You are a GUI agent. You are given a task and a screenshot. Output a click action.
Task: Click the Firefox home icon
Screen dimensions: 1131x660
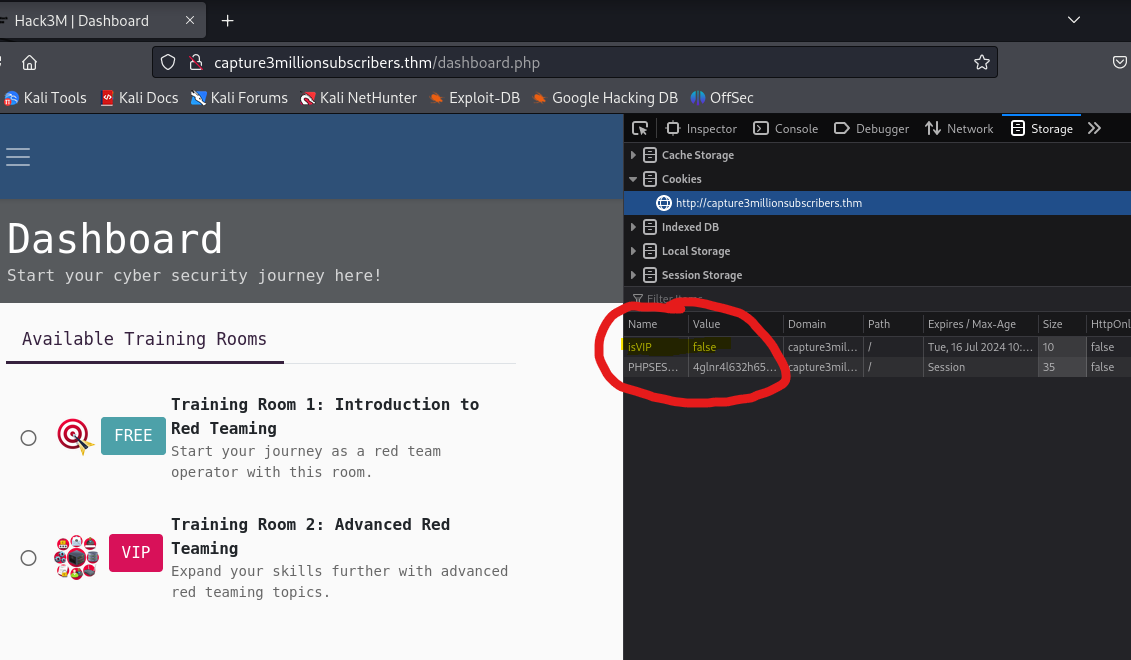pos(29,62)
